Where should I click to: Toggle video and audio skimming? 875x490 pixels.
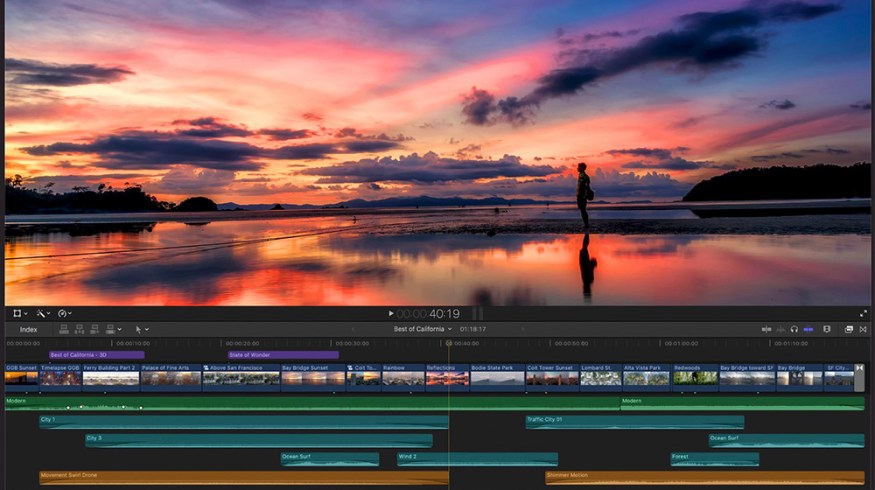766,328
